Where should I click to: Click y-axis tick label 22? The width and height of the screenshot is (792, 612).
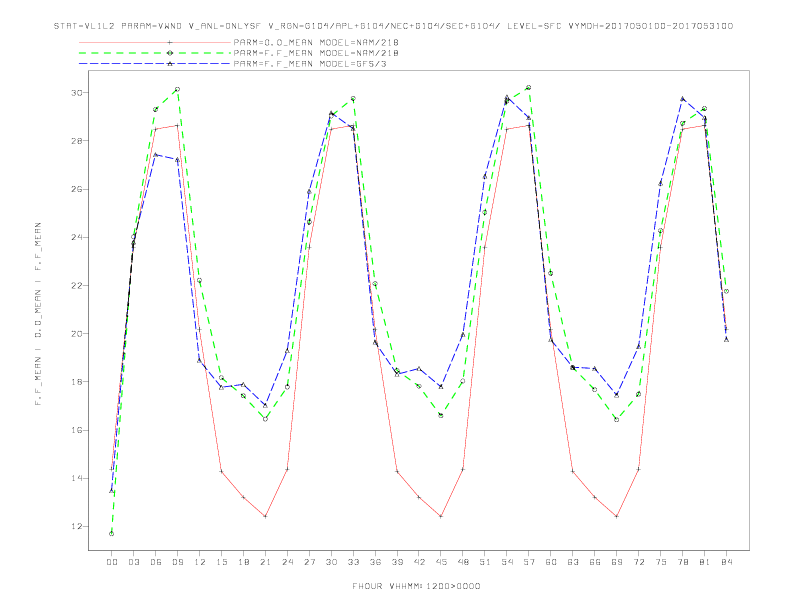[x=77, y=286]
